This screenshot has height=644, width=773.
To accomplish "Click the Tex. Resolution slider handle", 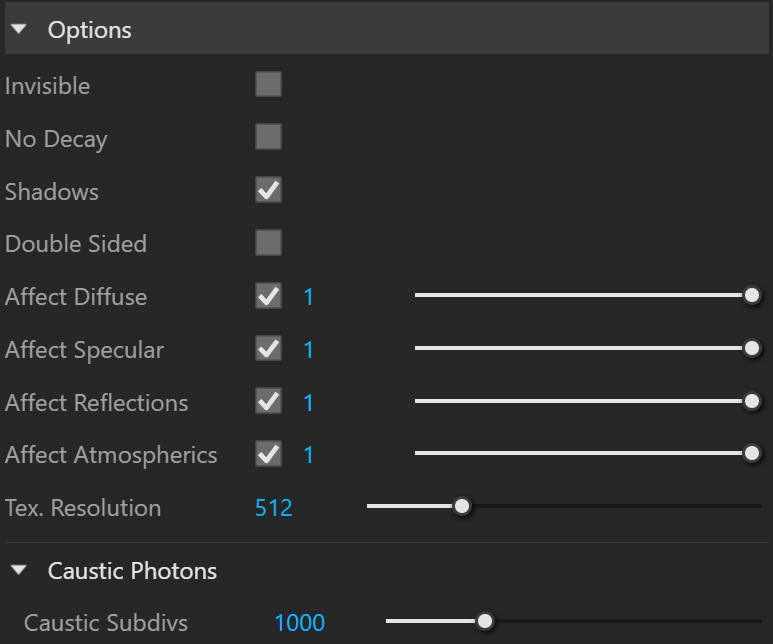I will pyautogui.click(x=462, y=506).
